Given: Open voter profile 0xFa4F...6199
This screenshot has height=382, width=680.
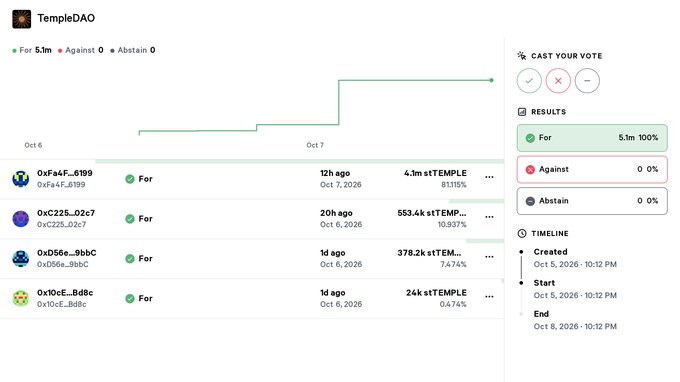Looking at the screenshot, I should click(65, 173).
